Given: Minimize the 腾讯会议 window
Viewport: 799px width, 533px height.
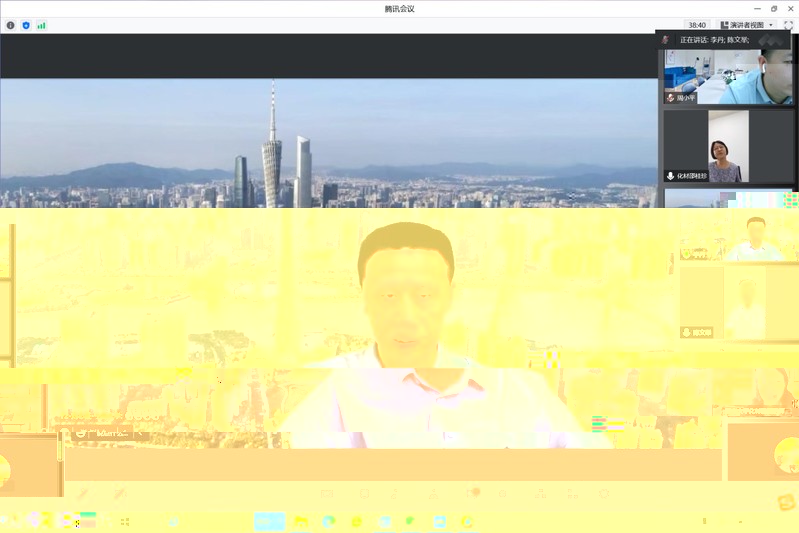Looking at the screenshot, I should pos(756,8).
